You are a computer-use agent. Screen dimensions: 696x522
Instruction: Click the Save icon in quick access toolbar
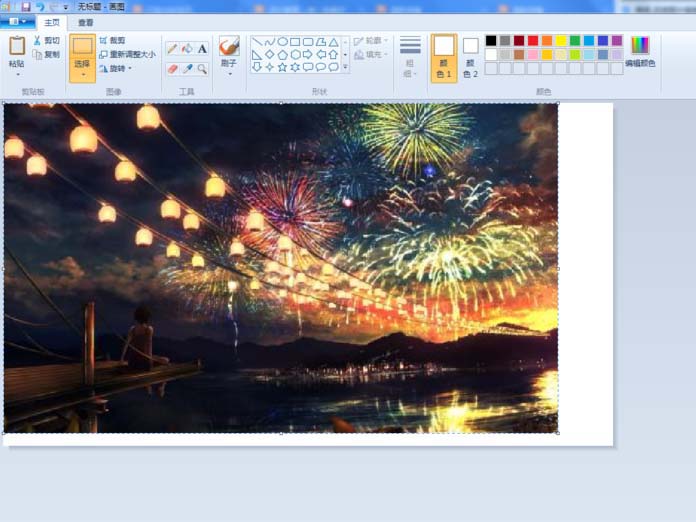(x=25, y=6)
